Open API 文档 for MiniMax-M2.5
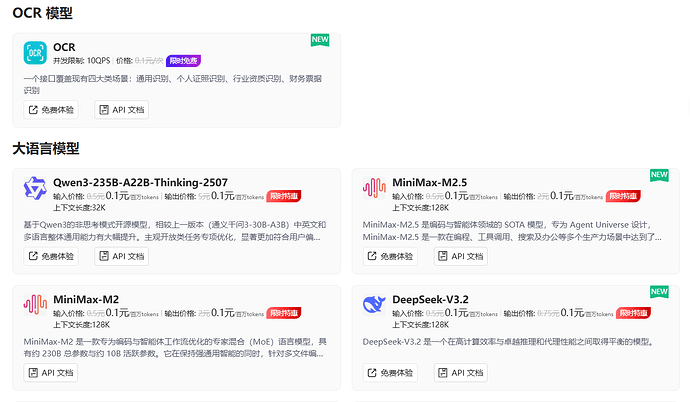 461,256
